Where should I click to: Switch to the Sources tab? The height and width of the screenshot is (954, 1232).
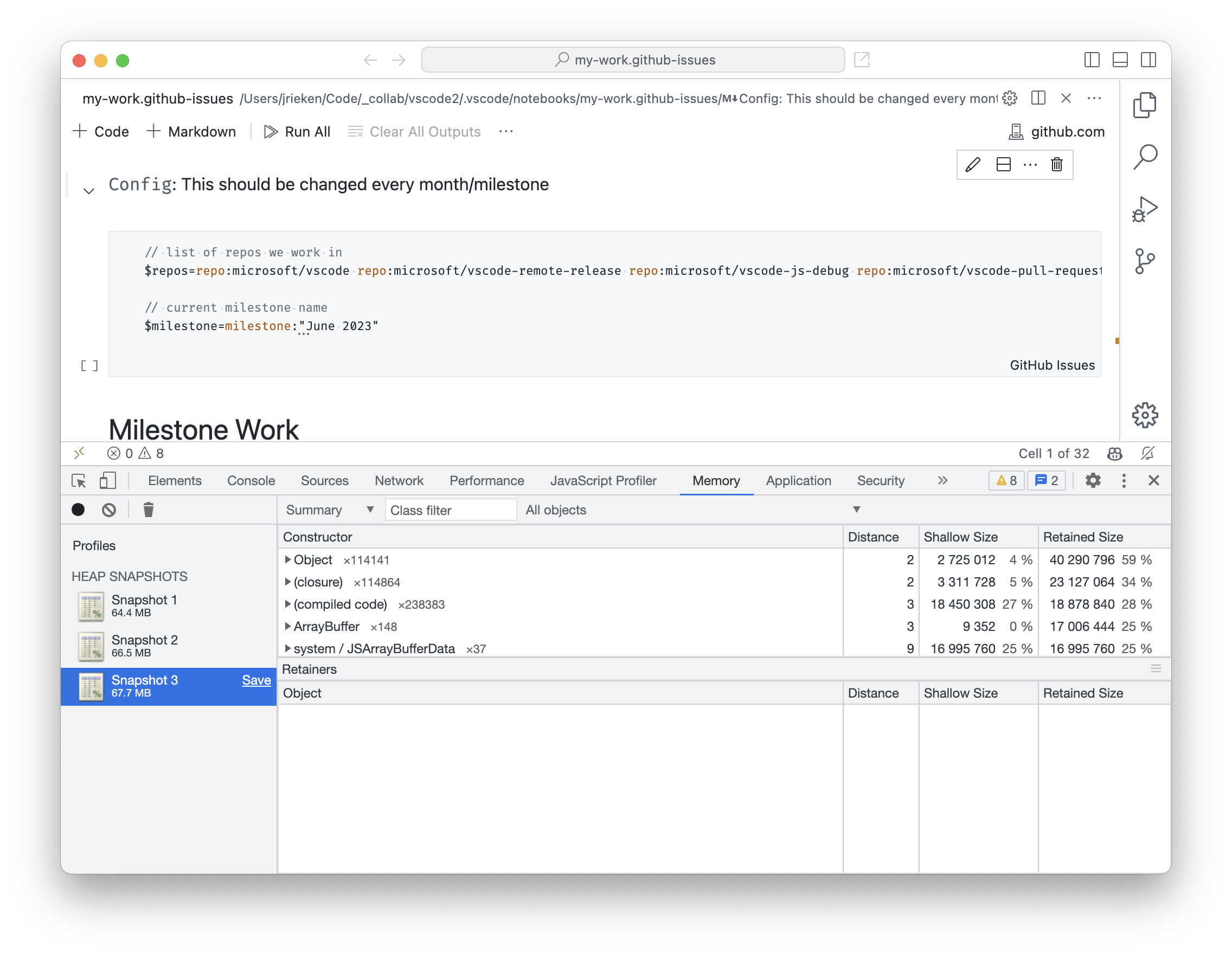coord(324,480)
